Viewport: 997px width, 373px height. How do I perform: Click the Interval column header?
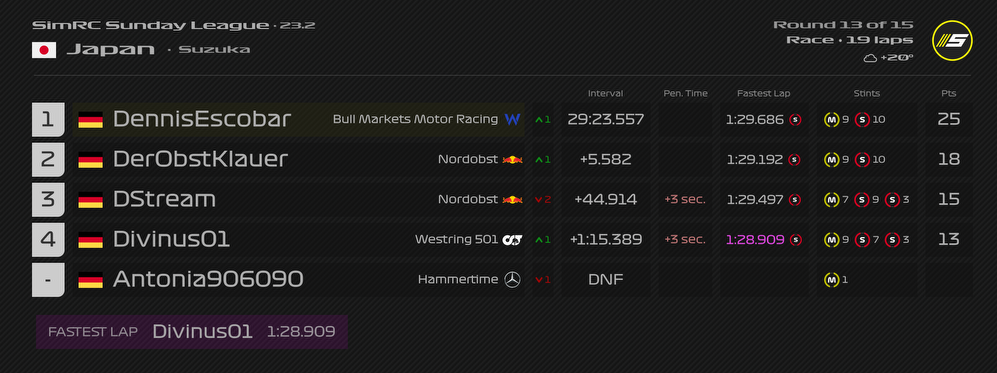pos(605,93)
